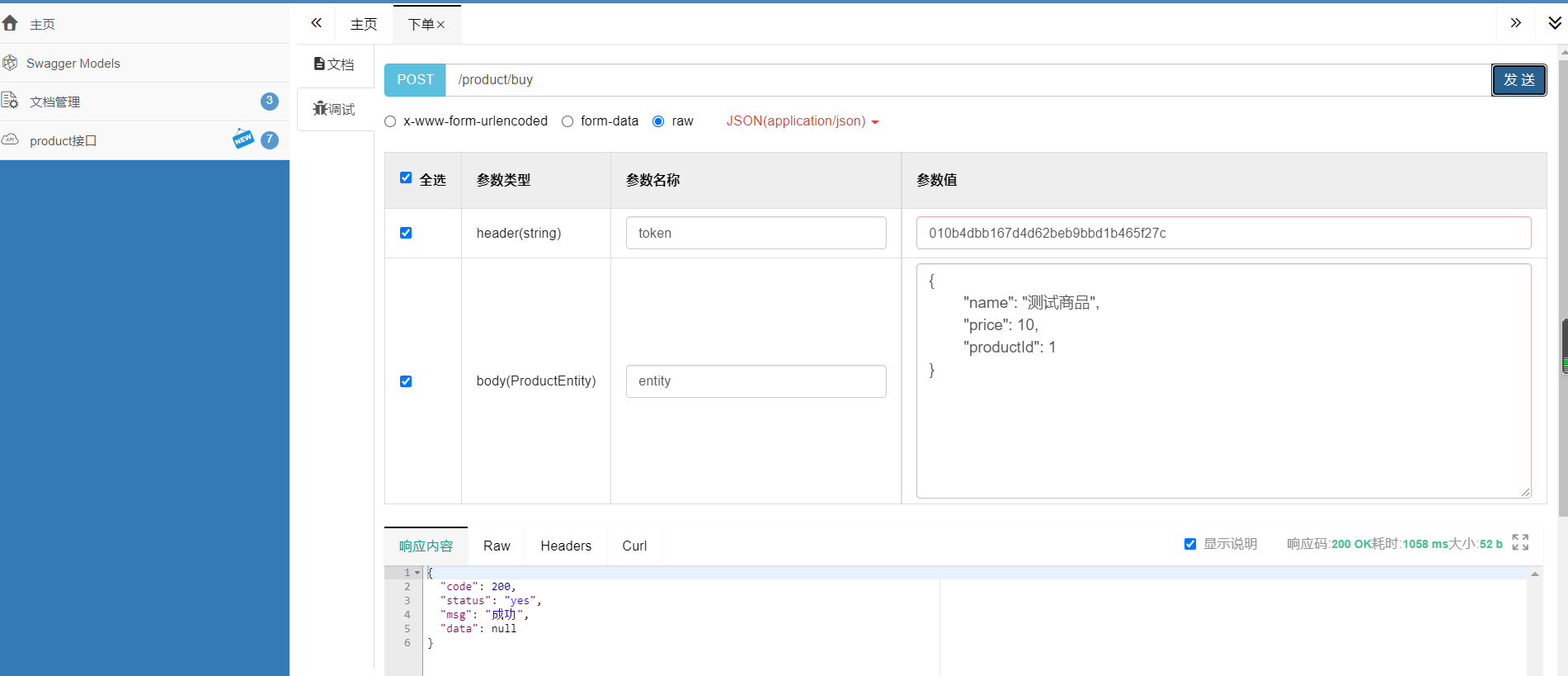Image resolution: width=1568 pixels, height=676 pixels.
Task: Switch to the 主页 tab
Action: [x=364, y=24]
